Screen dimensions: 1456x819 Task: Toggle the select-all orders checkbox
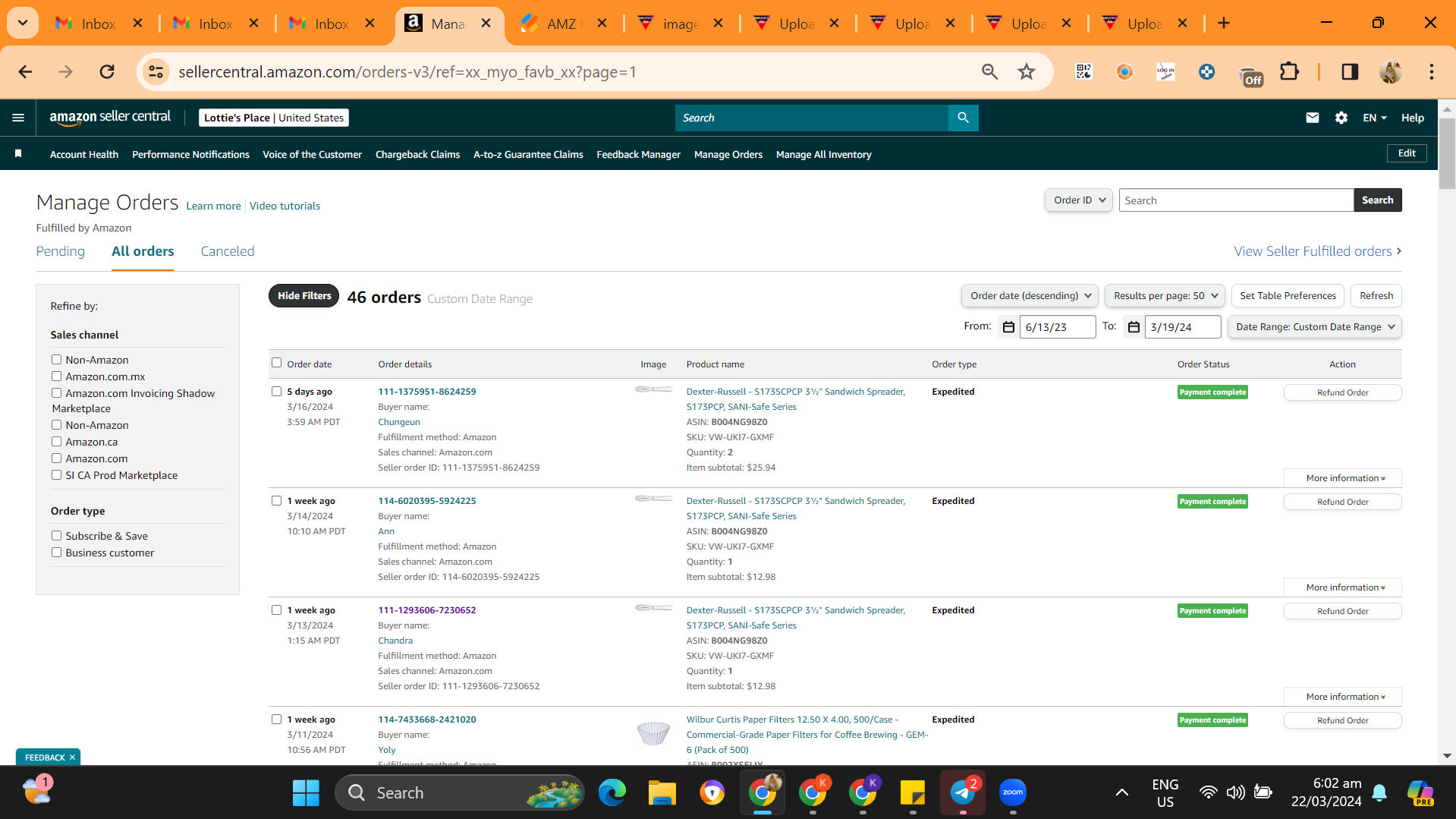pos(277,363)
